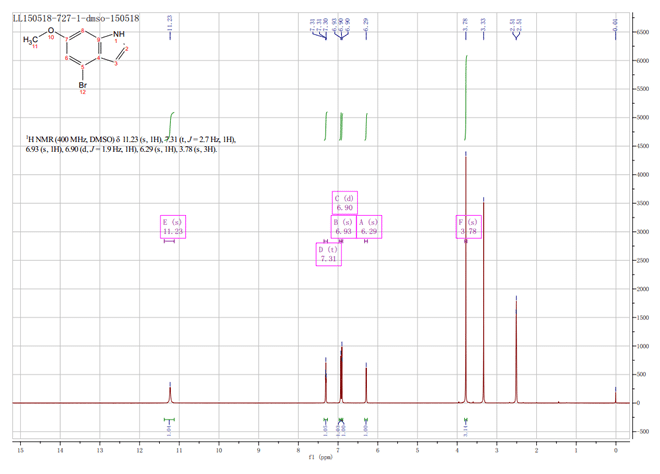This screenshot has width=660, height=474.
Task: Select the C (d) 6.90 multiplet box
Action: (x=345, y=203)
